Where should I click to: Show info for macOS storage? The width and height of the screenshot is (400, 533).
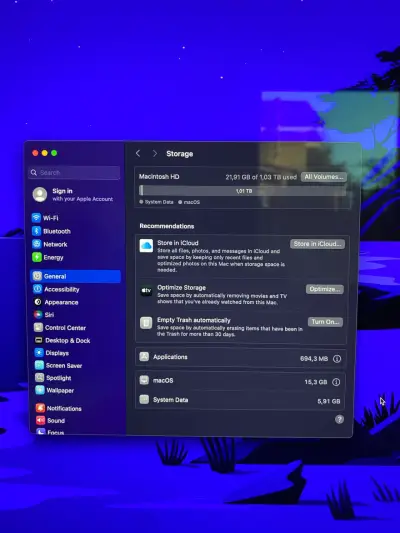pyautogui.click(x=336, y=382)
